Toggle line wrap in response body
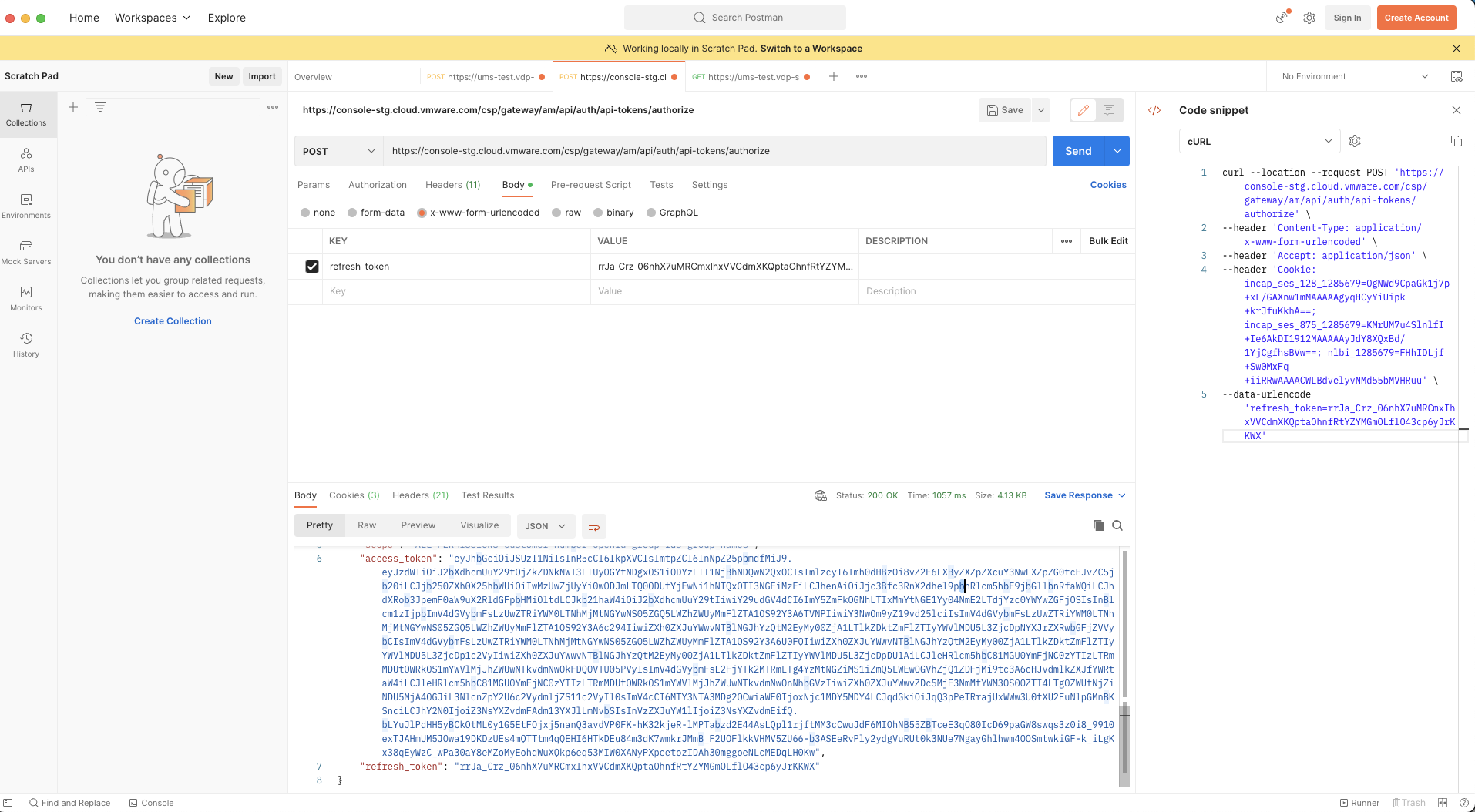The image size is (1475, 812). pos(594,526)
